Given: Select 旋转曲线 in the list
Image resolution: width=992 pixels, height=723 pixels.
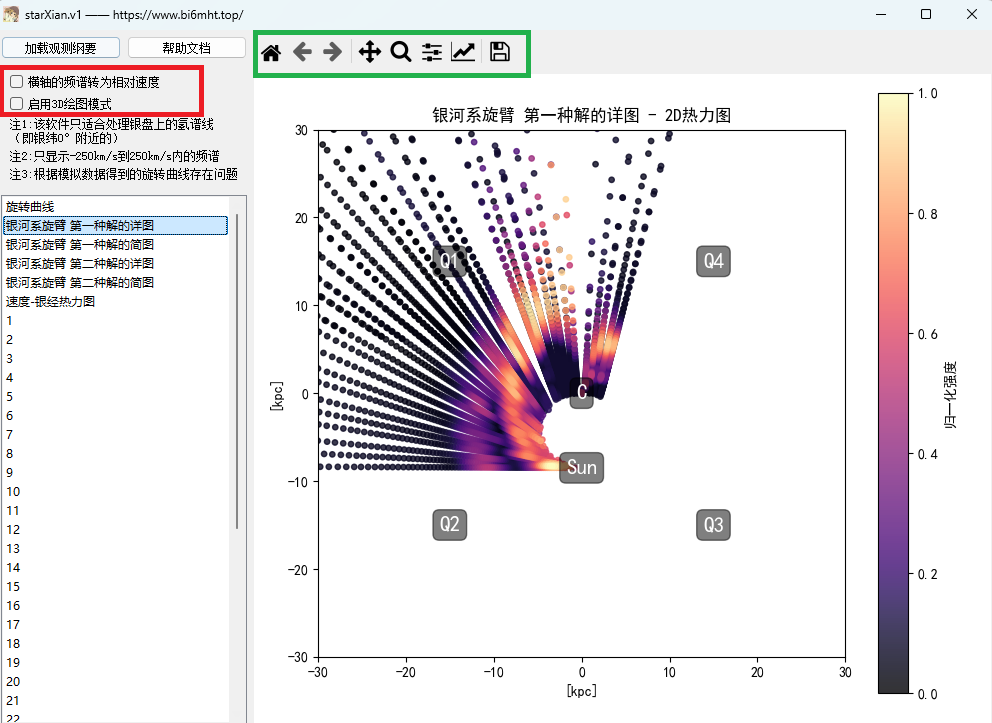Looking at the screenshot, I should click(x=30, y=207).
